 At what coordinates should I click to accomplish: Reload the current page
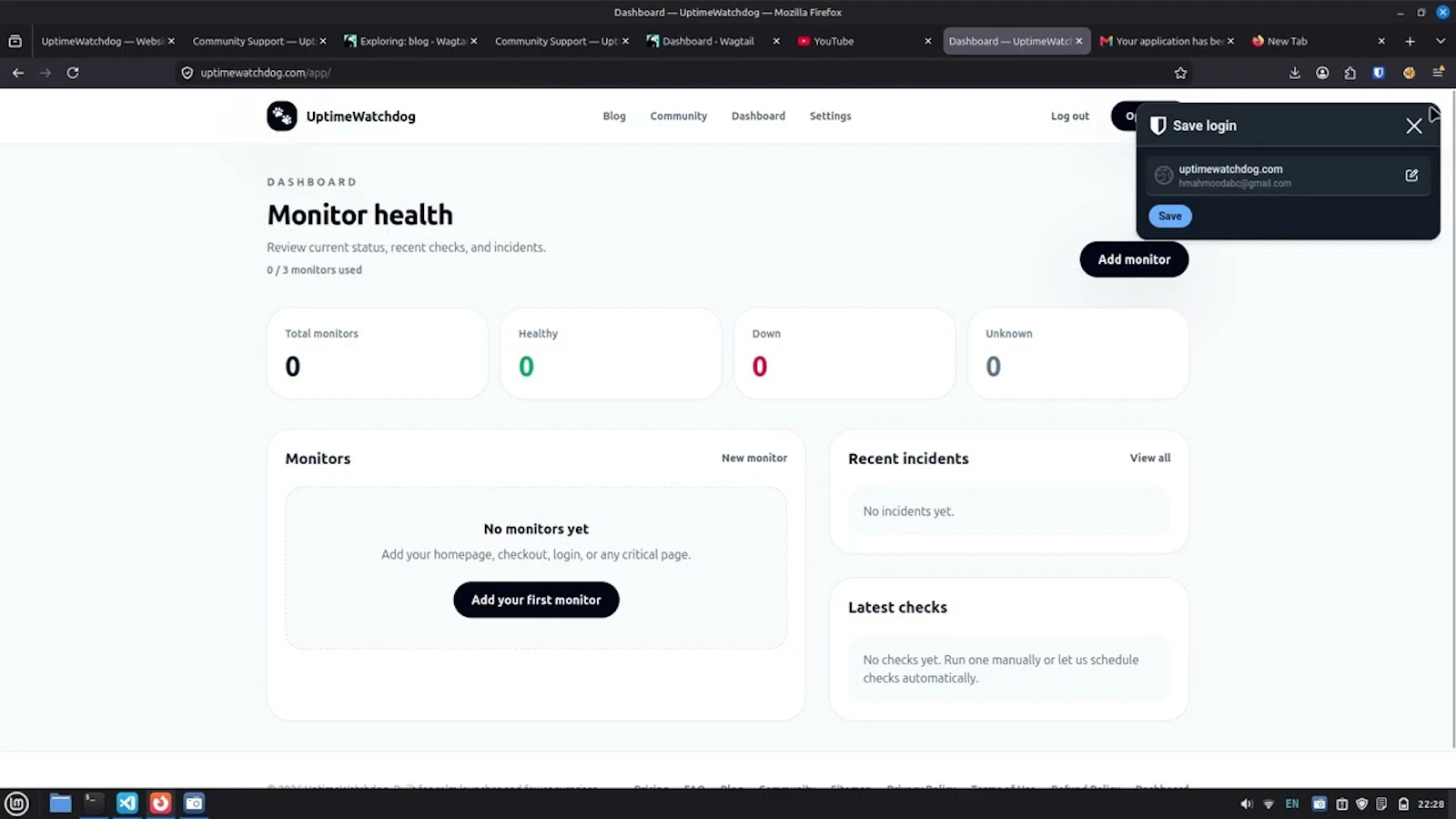pyautogui.click(x=73, y=73)
